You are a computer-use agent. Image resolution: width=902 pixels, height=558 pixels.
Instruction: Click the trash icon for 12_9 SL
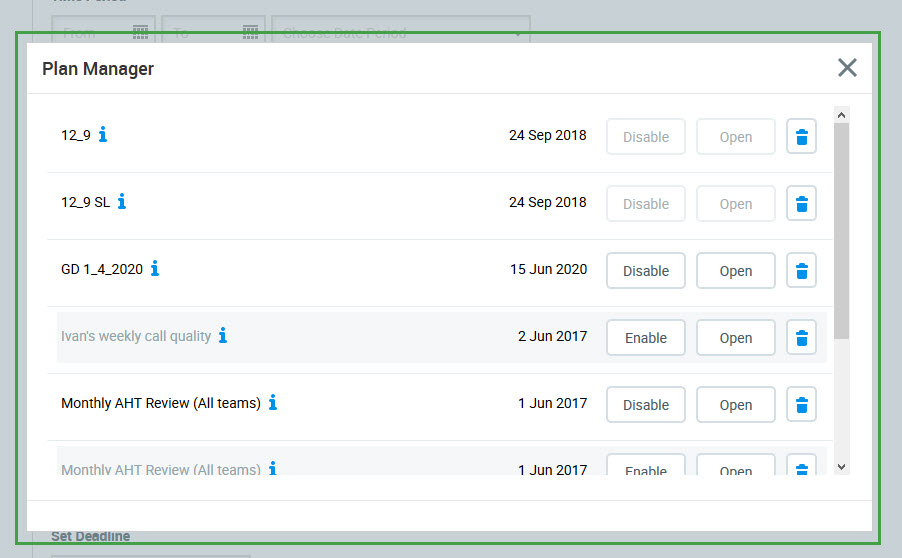point(801,204)
